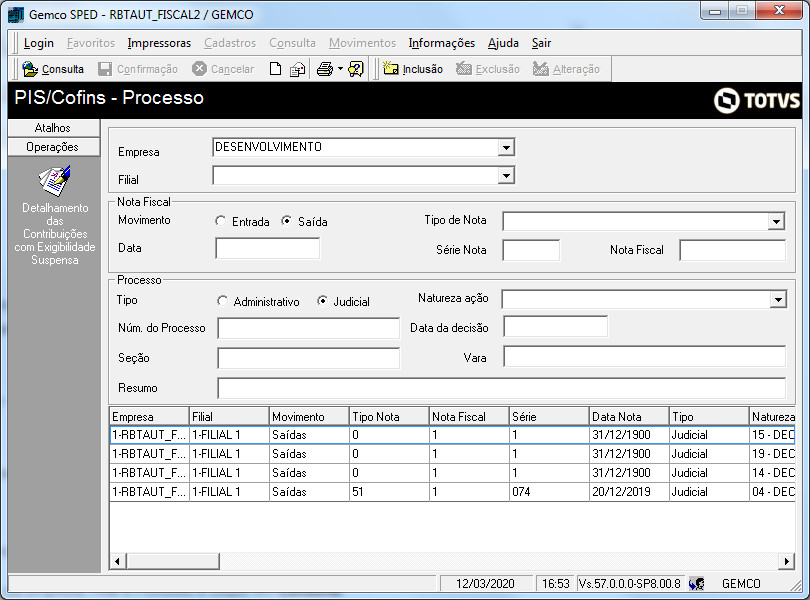Click the Empresa column header
Screen dimensions: 810x600
149,417
